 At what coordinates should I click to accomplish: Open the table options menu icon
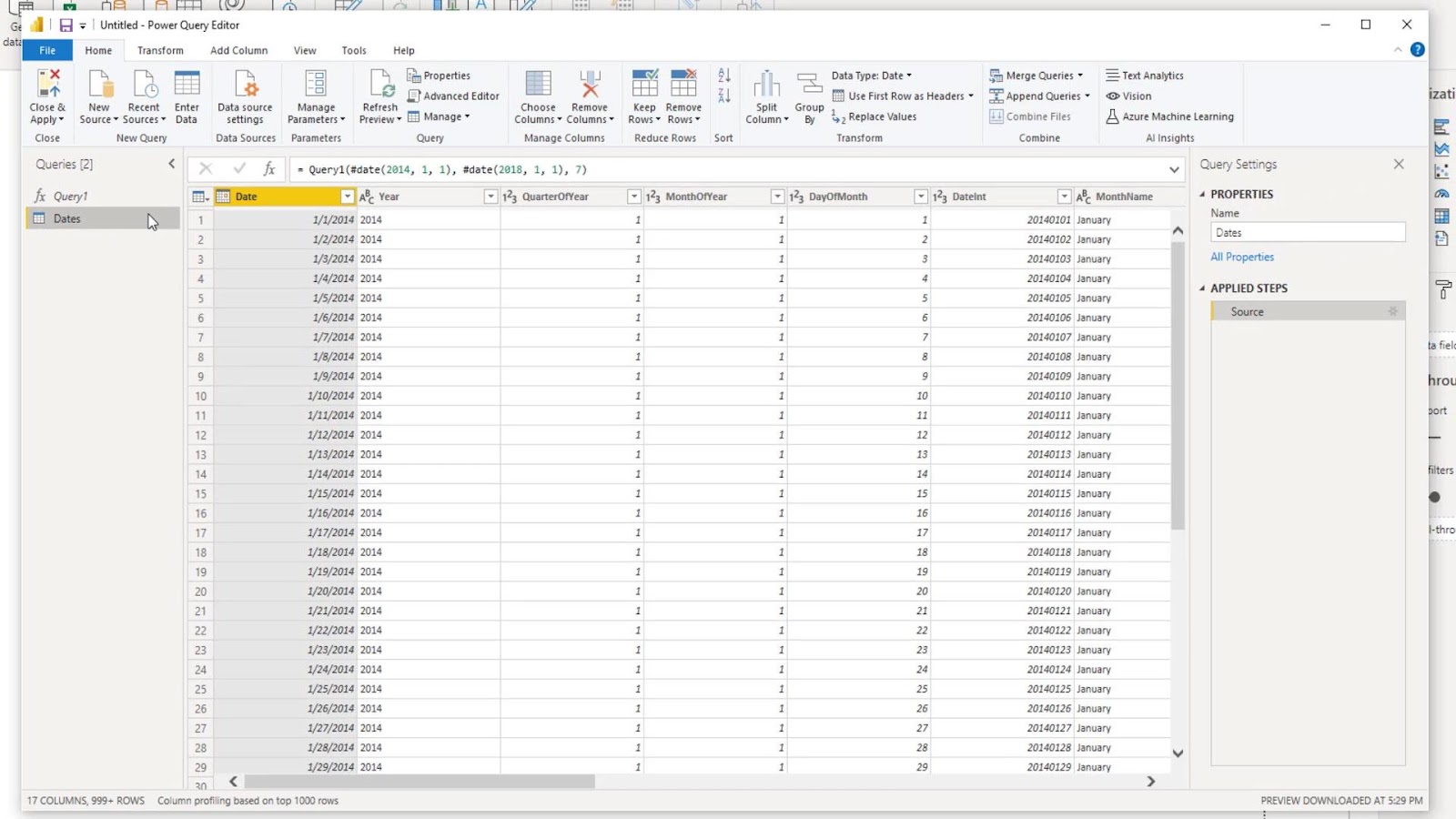[200, 197]
